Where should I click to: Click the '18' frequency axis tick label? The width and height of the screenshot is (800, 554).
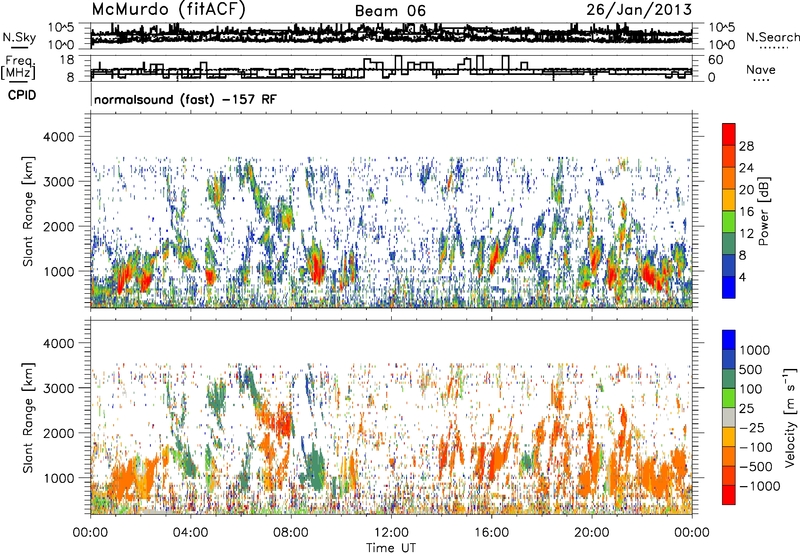click(67, 60)
